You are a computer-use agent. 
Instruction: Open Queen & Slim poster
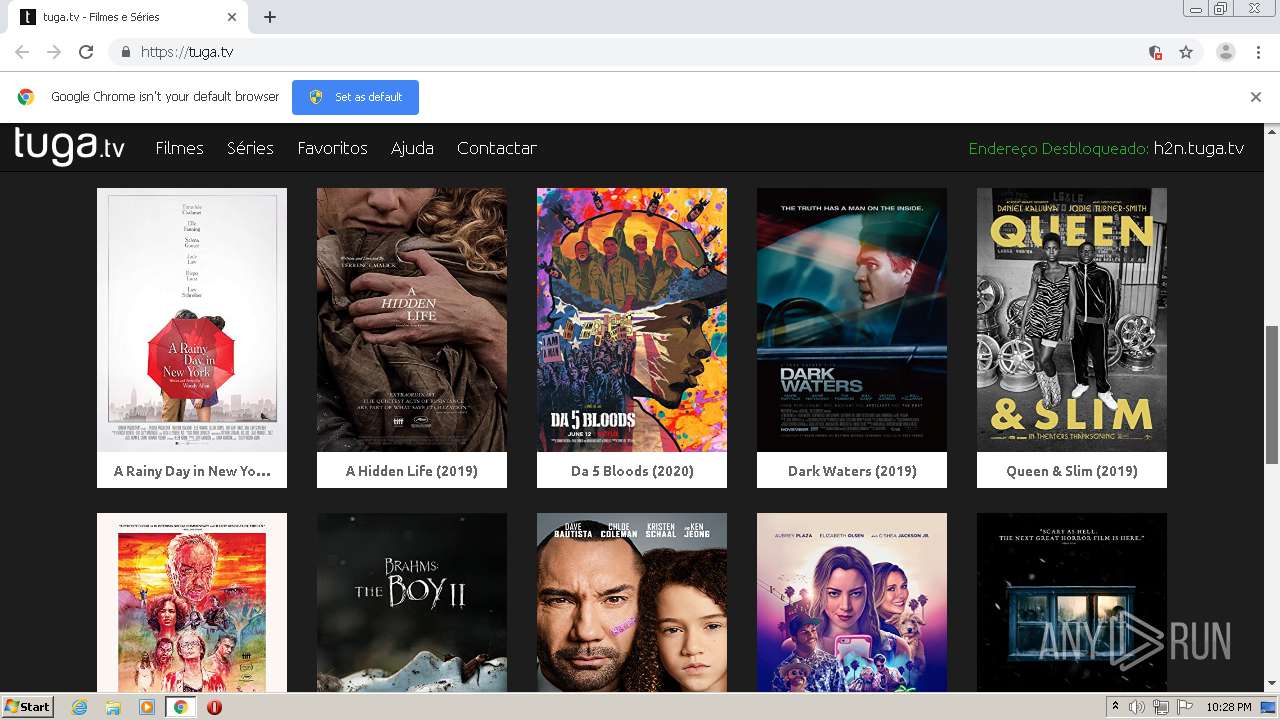point(1072,320)
